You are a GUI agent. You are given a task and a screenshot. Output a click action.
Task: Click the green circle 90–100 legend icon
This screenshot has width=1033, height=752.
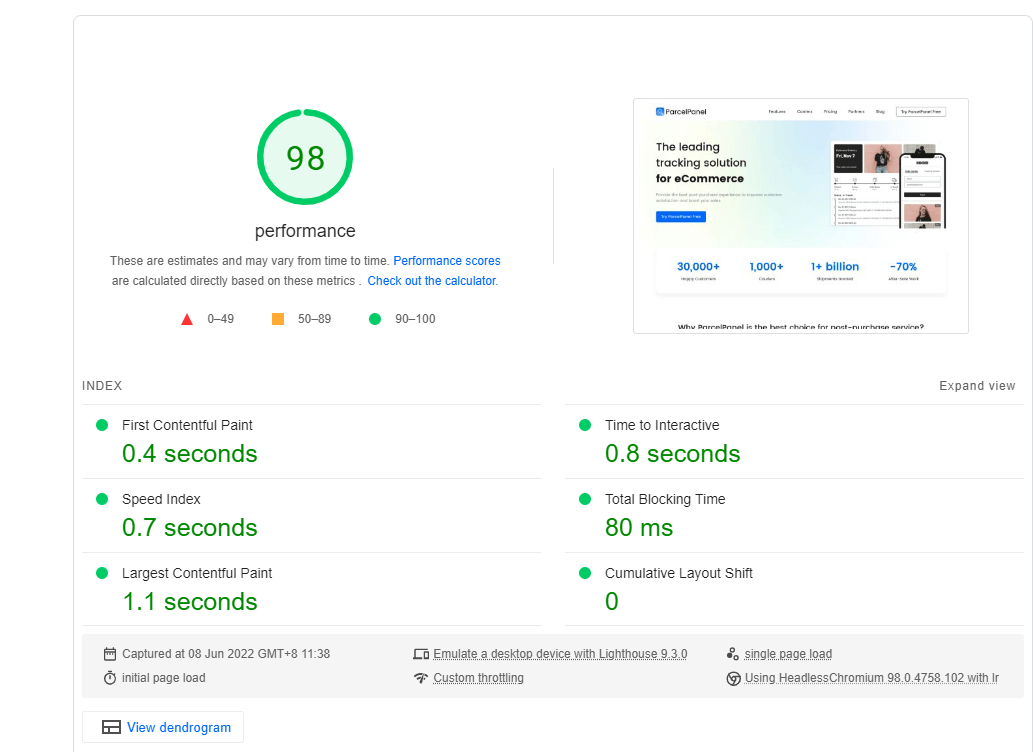(x=375, y=319)
